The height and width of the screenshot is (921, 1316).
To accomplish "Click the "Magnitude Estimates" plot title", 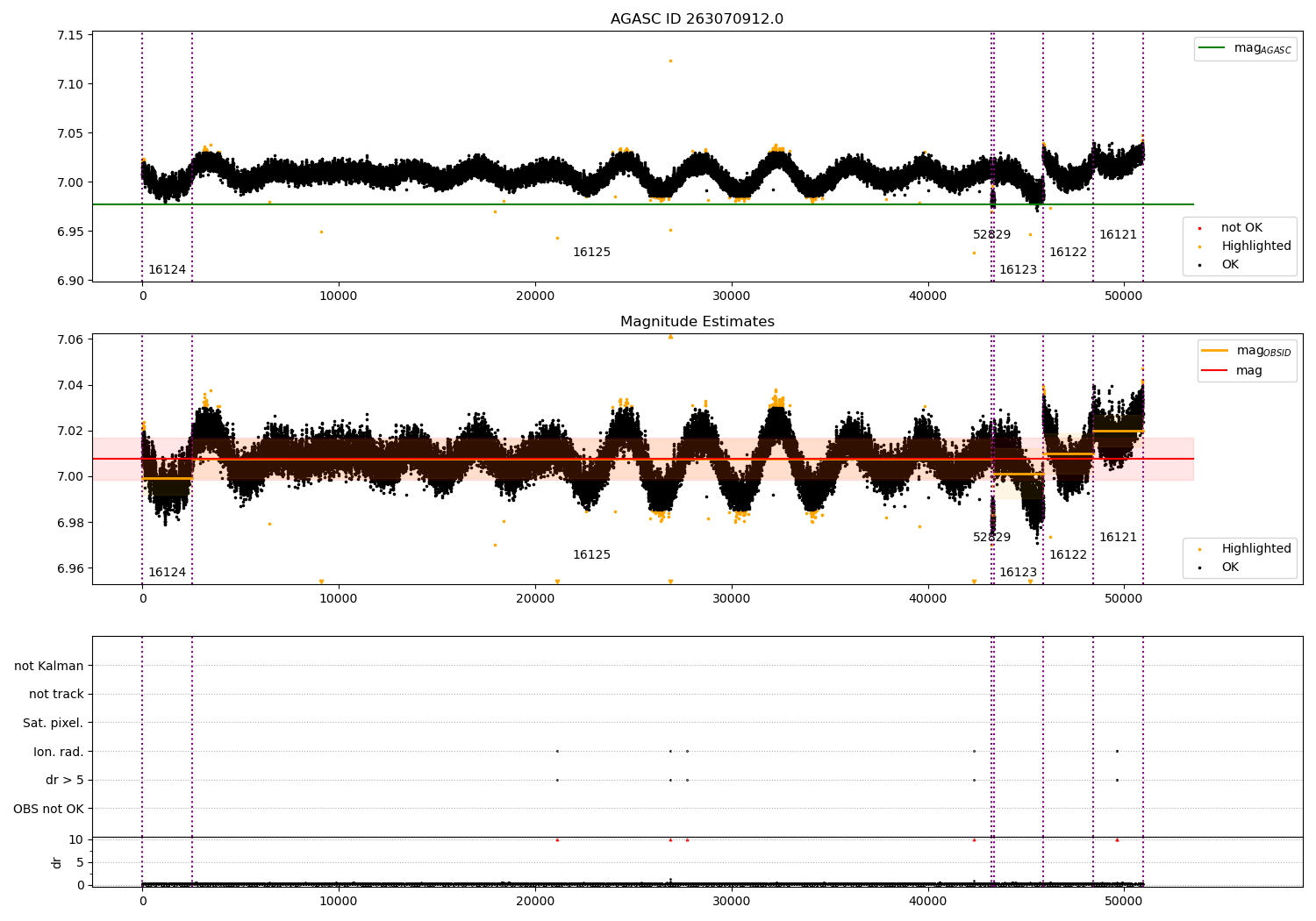I will click(x=697, y=322).
